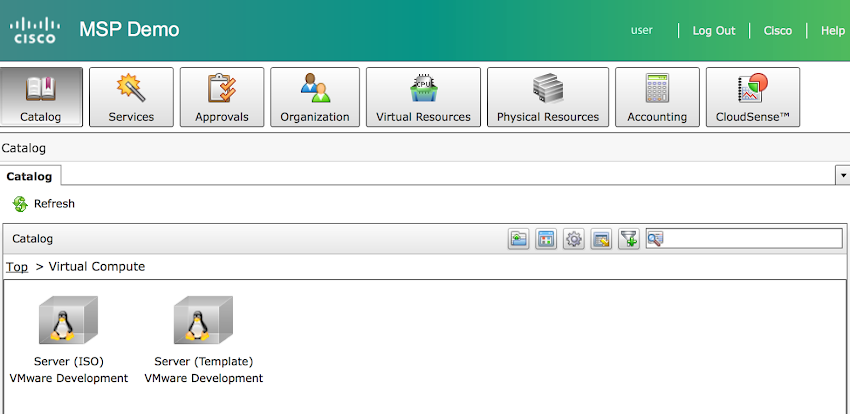Open the Approvals module

222,98
